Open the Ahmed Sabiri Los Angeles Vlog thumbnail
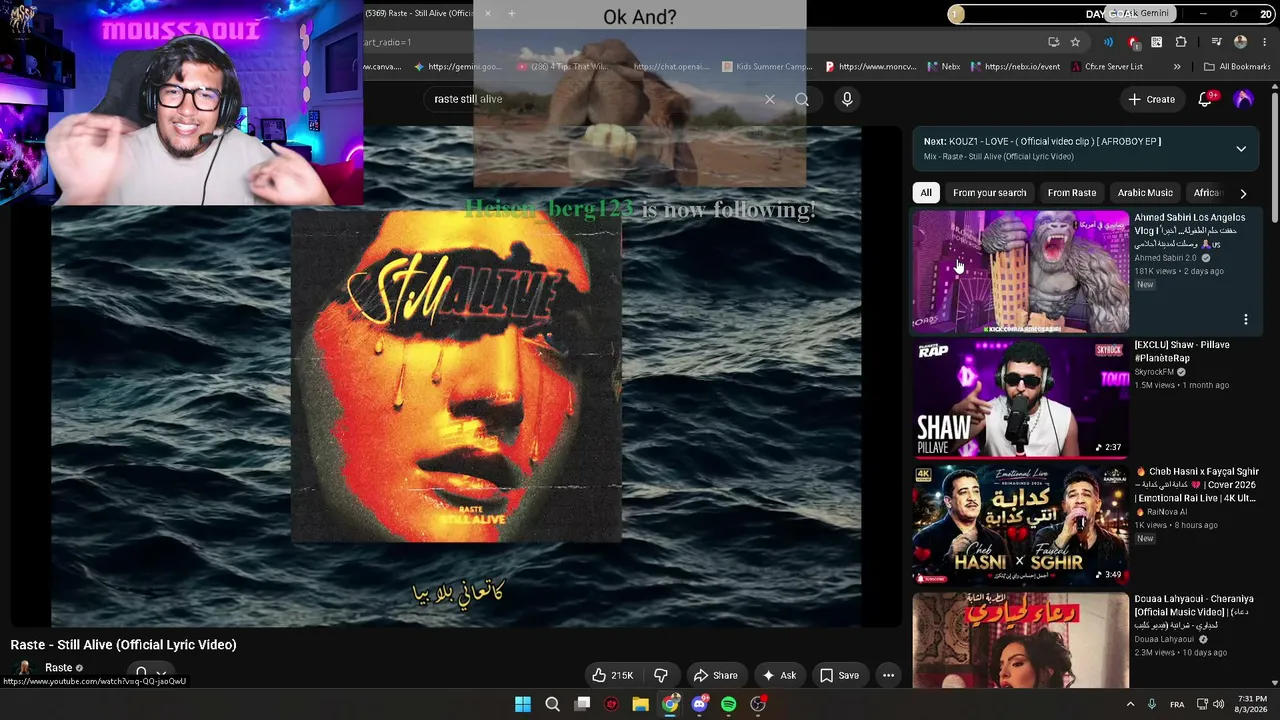The width and height of the screenshot is (1280, 720). click(x=1020, y=271)
